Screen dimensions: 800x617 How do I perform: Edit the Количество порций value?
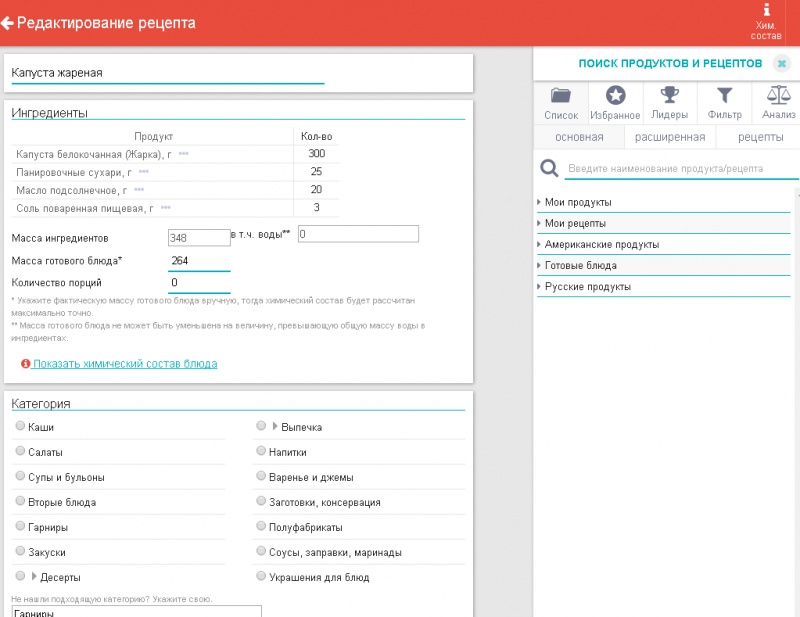pos(199,283)
